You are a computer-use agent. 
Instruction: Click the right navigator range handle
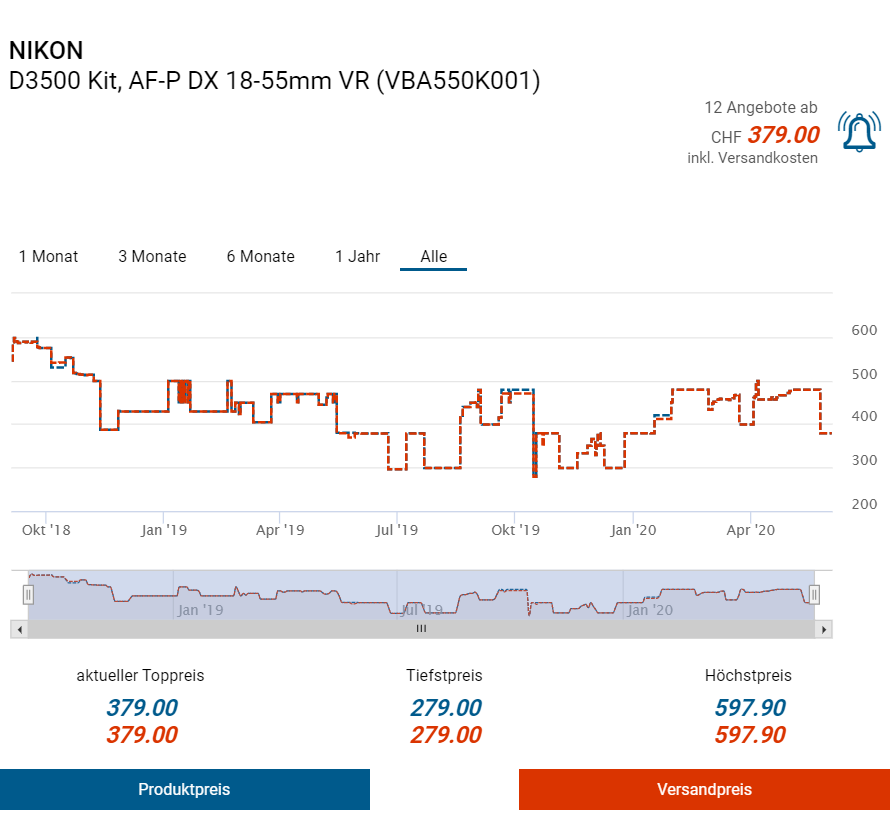point(814,595)
